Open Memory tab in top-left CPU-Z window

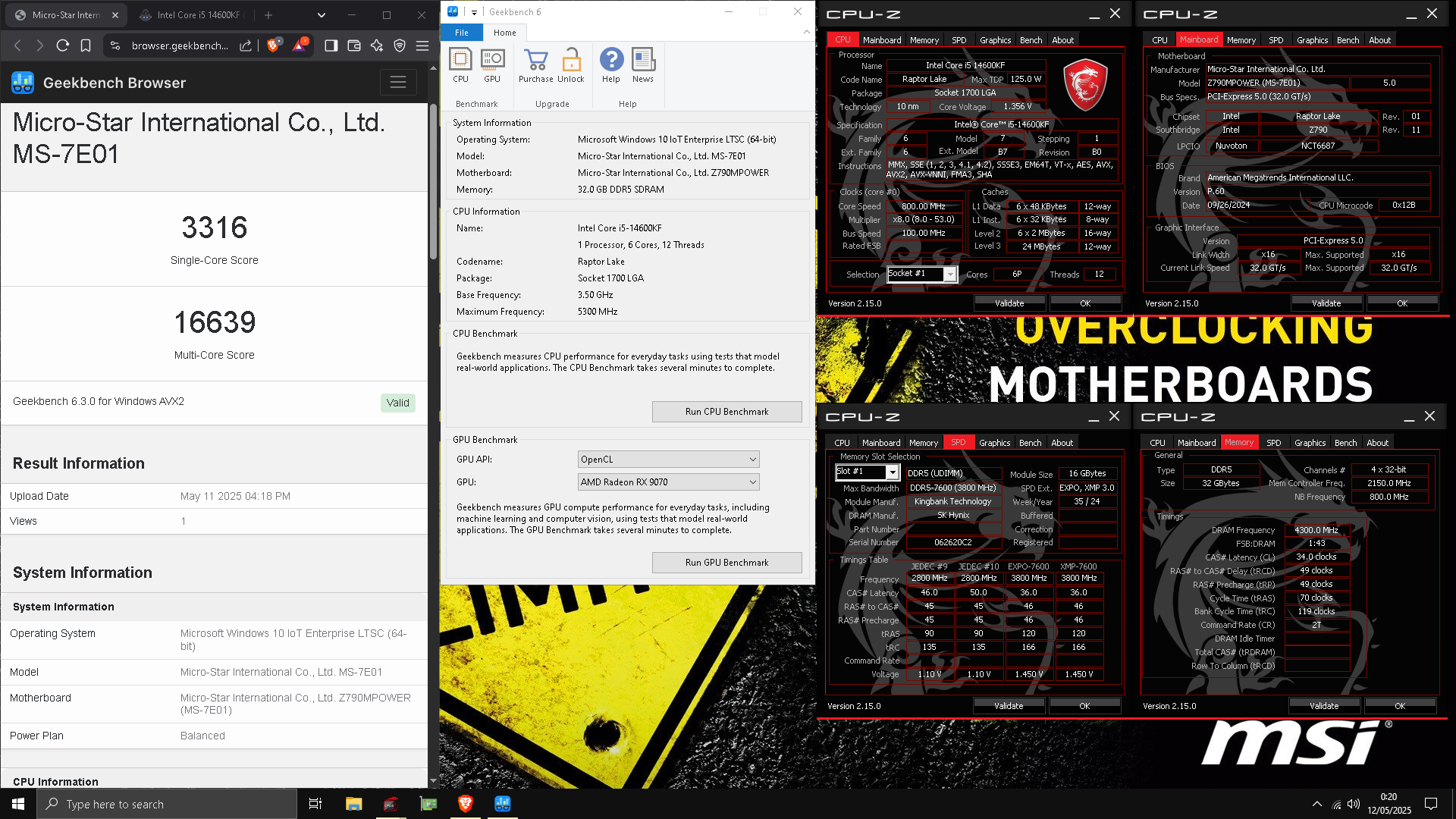click(924, 40)
